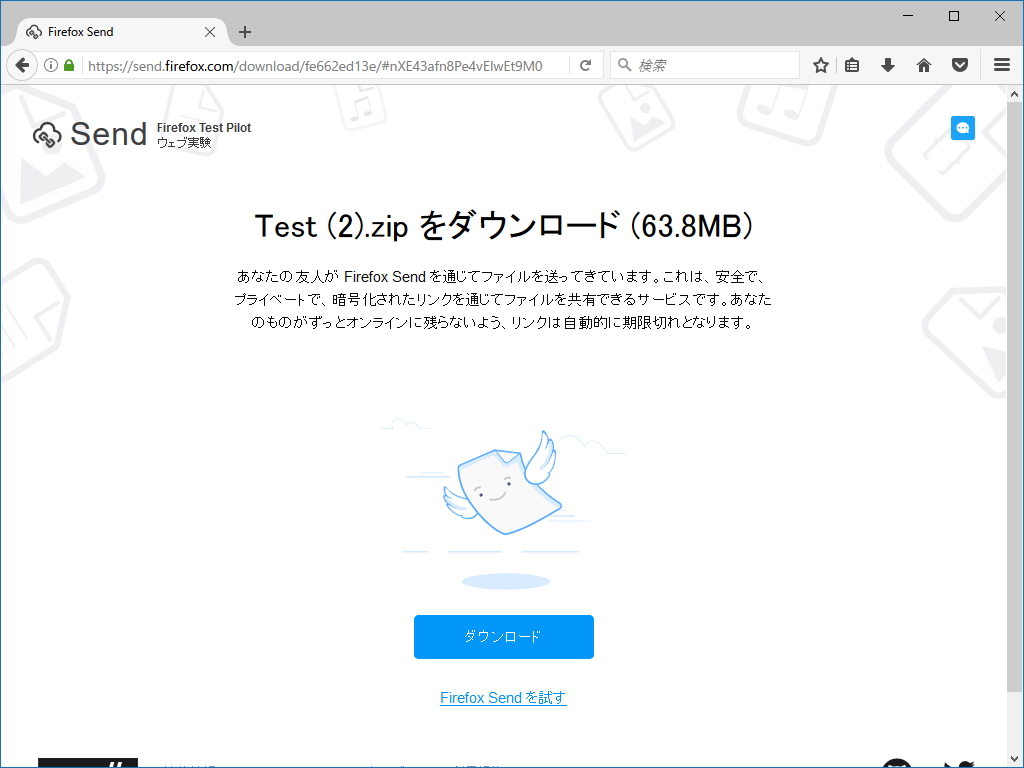The height and width of the screenshot is (768, 1024).
Task: Click inside the 検索 search field
Action: (x=705, y=64)
